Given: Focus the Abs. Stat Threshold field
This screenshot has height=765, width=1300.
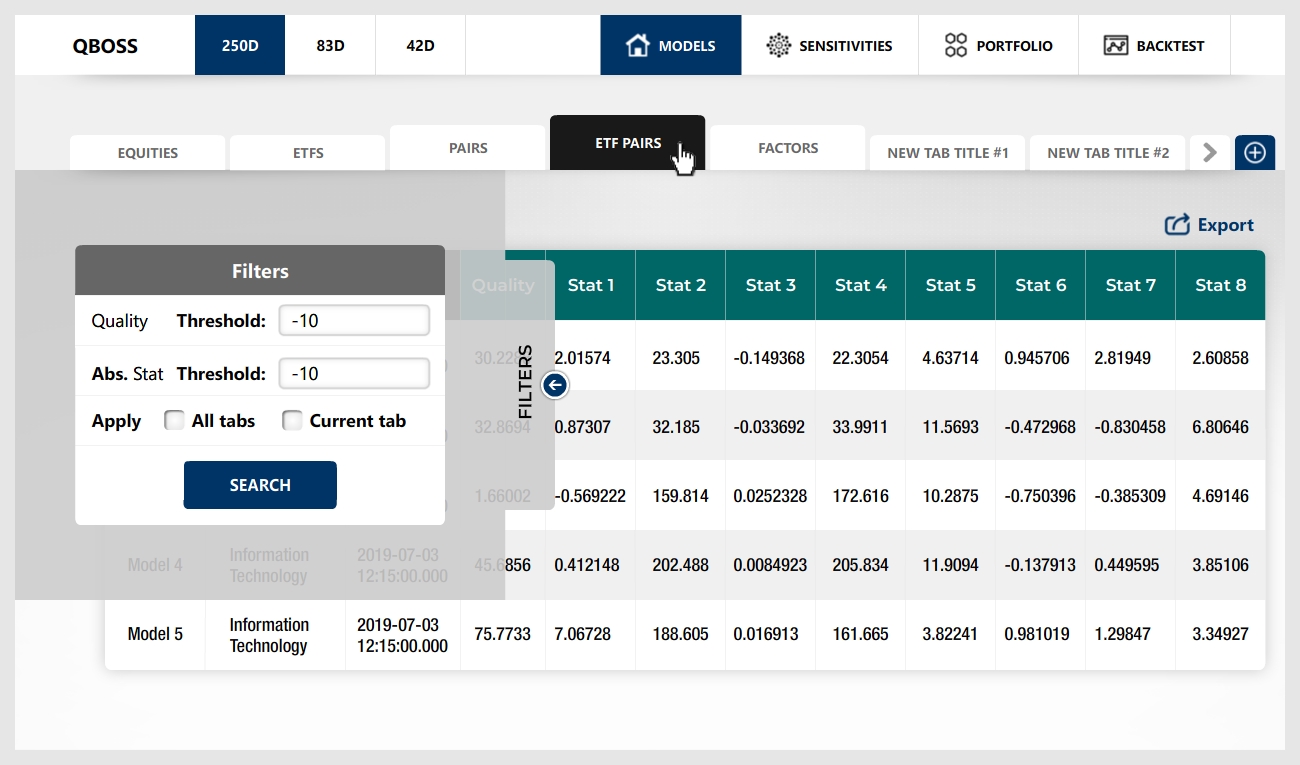Looking at the screenshot, I should (x=354, y=373).
